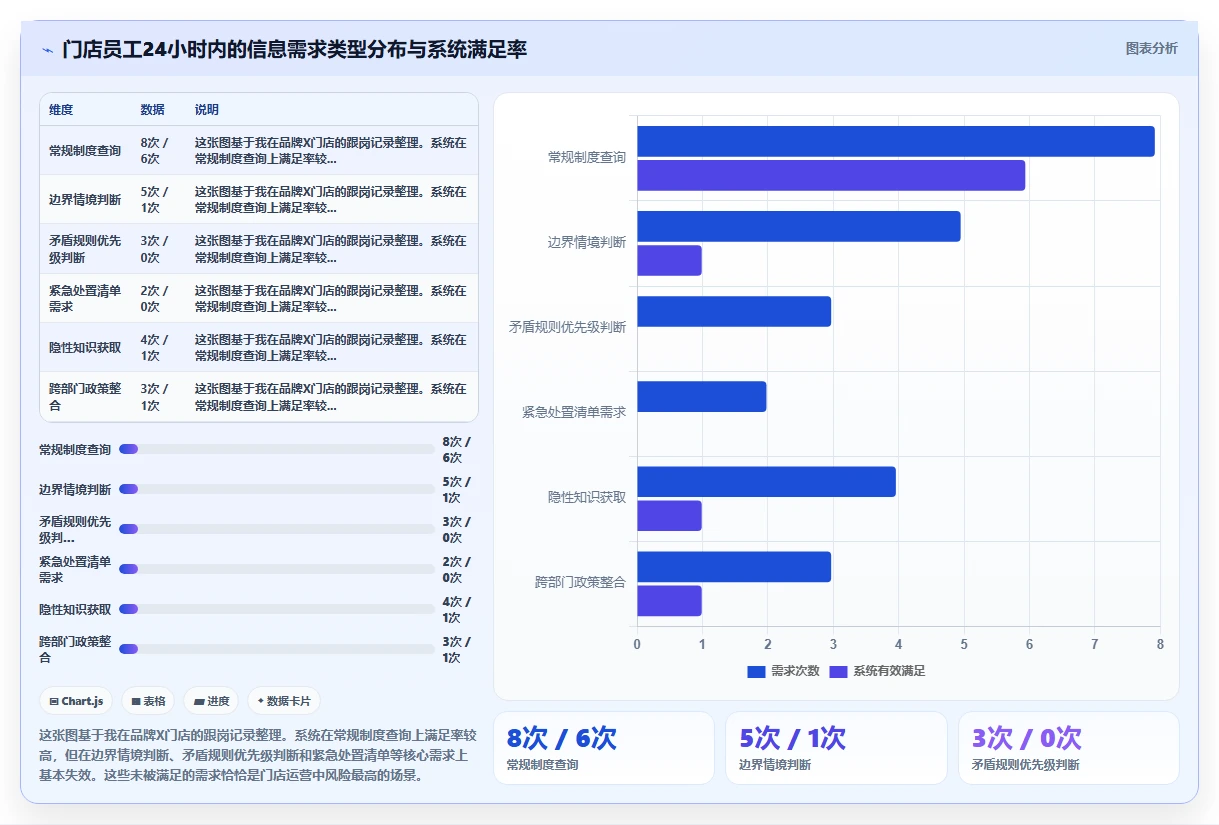Click the 需求次数 blue legend swatch
This screenshot has height=825, width=1219.
pyautogui.click(x=756, y=671)
